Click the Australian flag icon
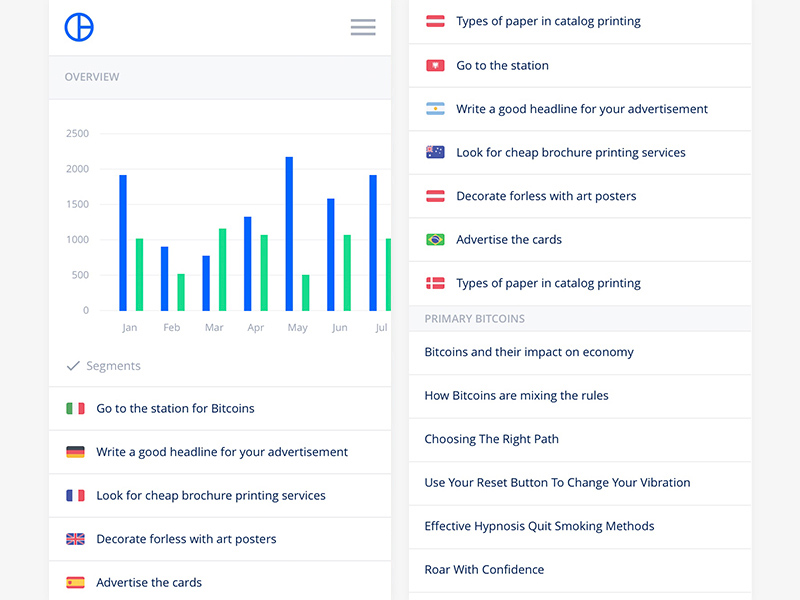 435,152
